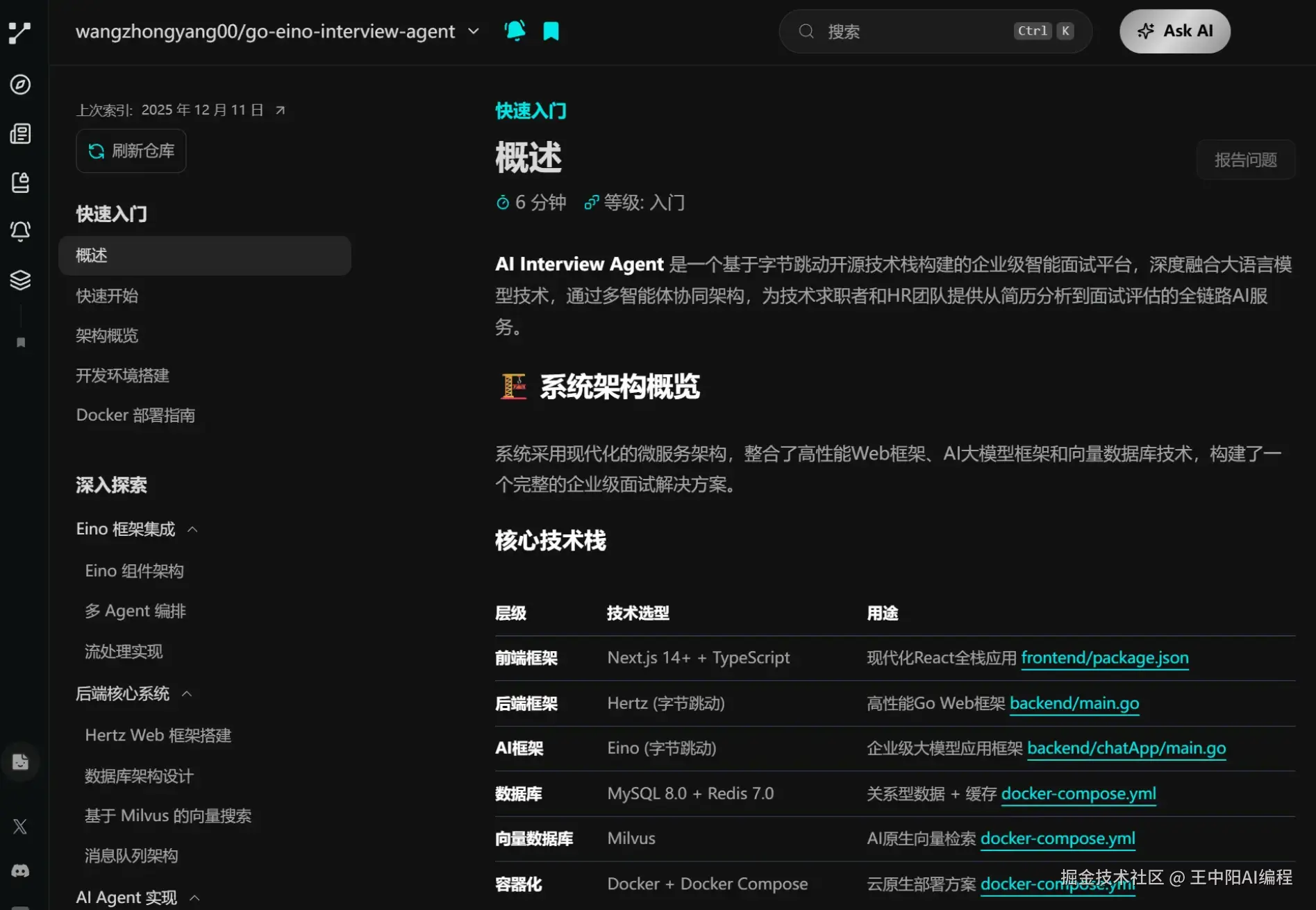Click the Hertz (字节跳动) cell
The width and height of the screenshot is (1316, 910).
click(x=666, y=703)
